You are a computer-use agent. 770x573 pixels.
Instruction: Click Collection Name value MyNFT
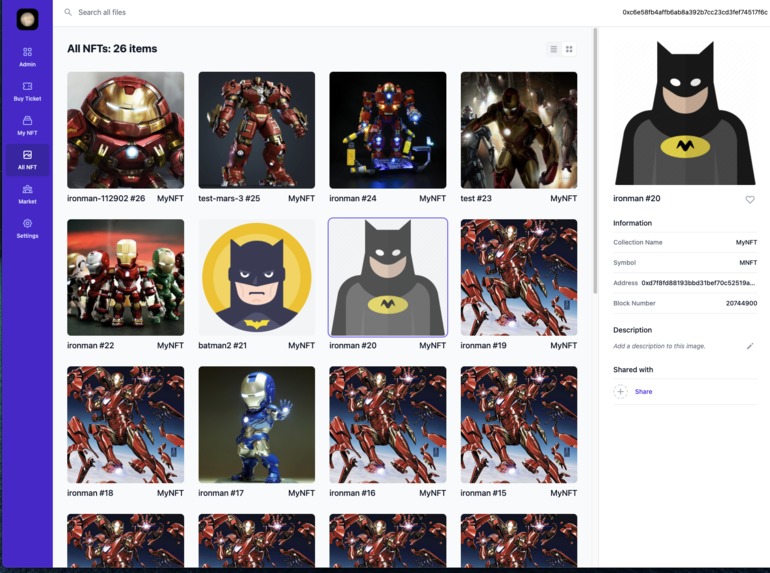746,243
